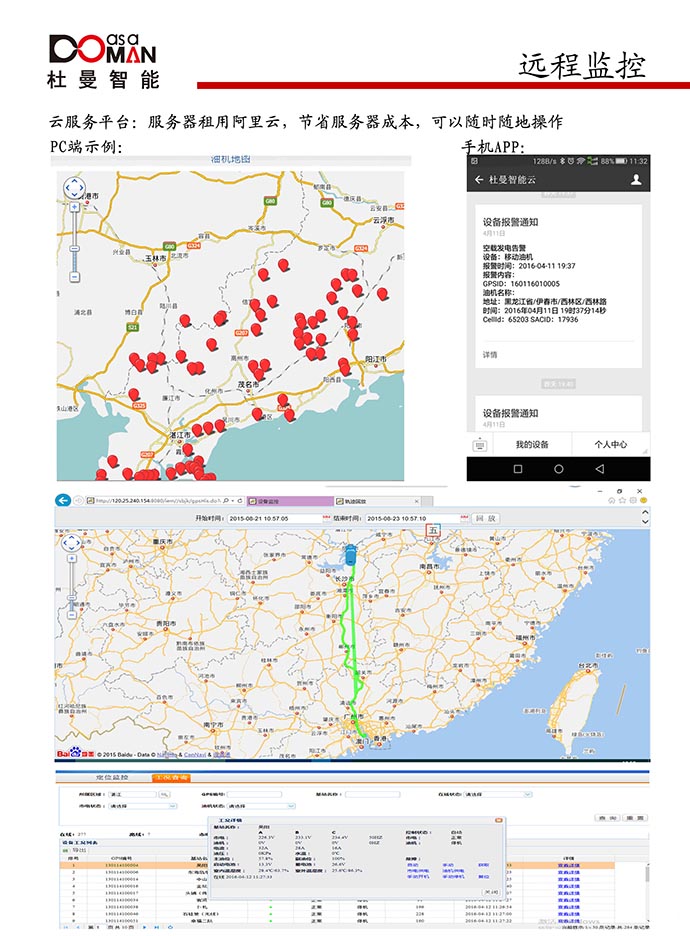Screen dimensions: 690x936
Task: Open 详情 link of first alarm notification
Action: [490, 355]
